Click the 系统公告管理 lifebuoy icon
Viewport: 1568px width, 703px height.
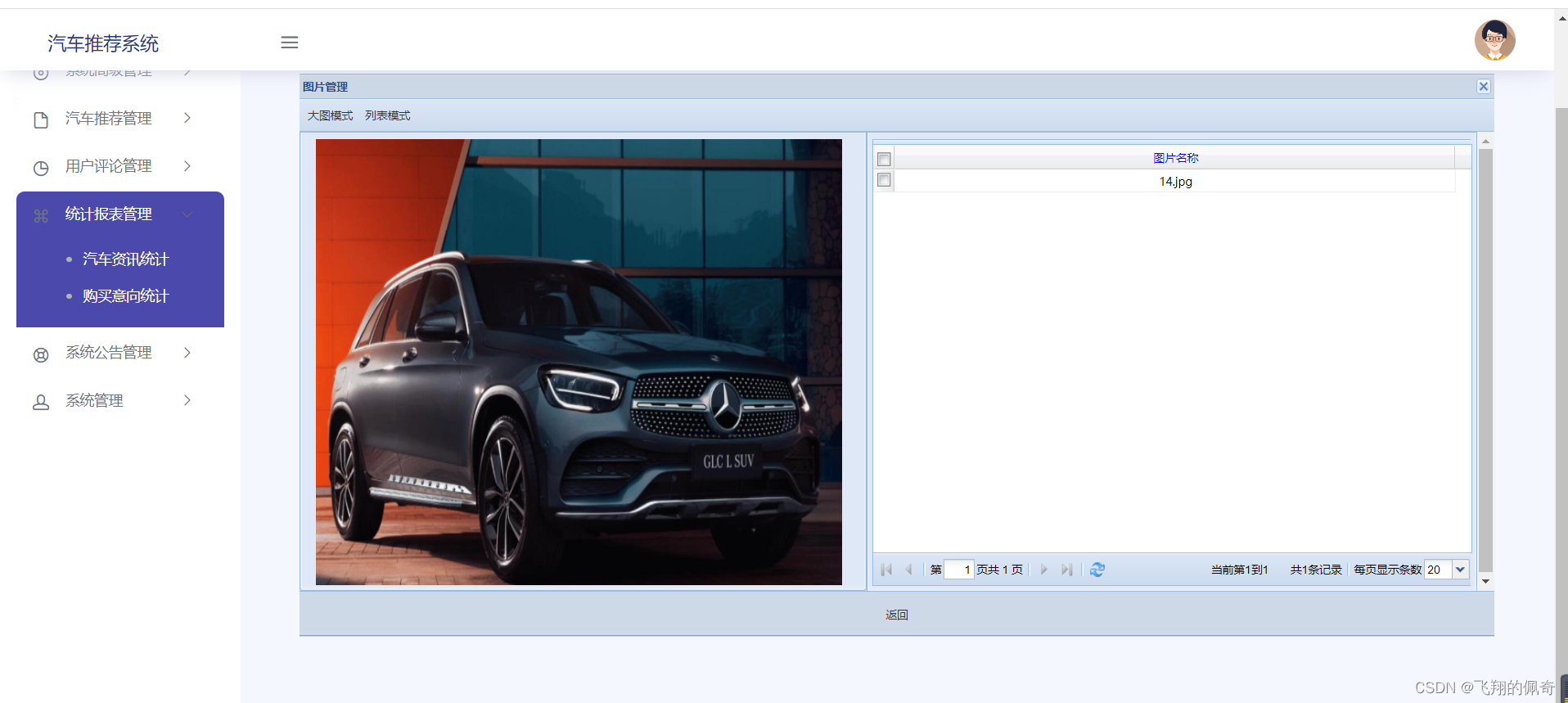tap(41, 355)
